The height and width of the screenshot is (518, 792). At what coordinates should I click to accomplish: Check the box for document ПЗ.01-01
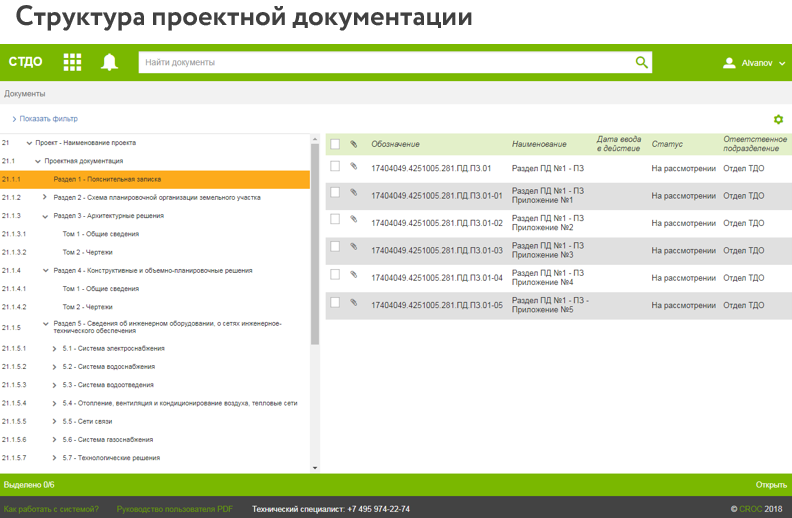pyautogui.click(x=335, y=192)
